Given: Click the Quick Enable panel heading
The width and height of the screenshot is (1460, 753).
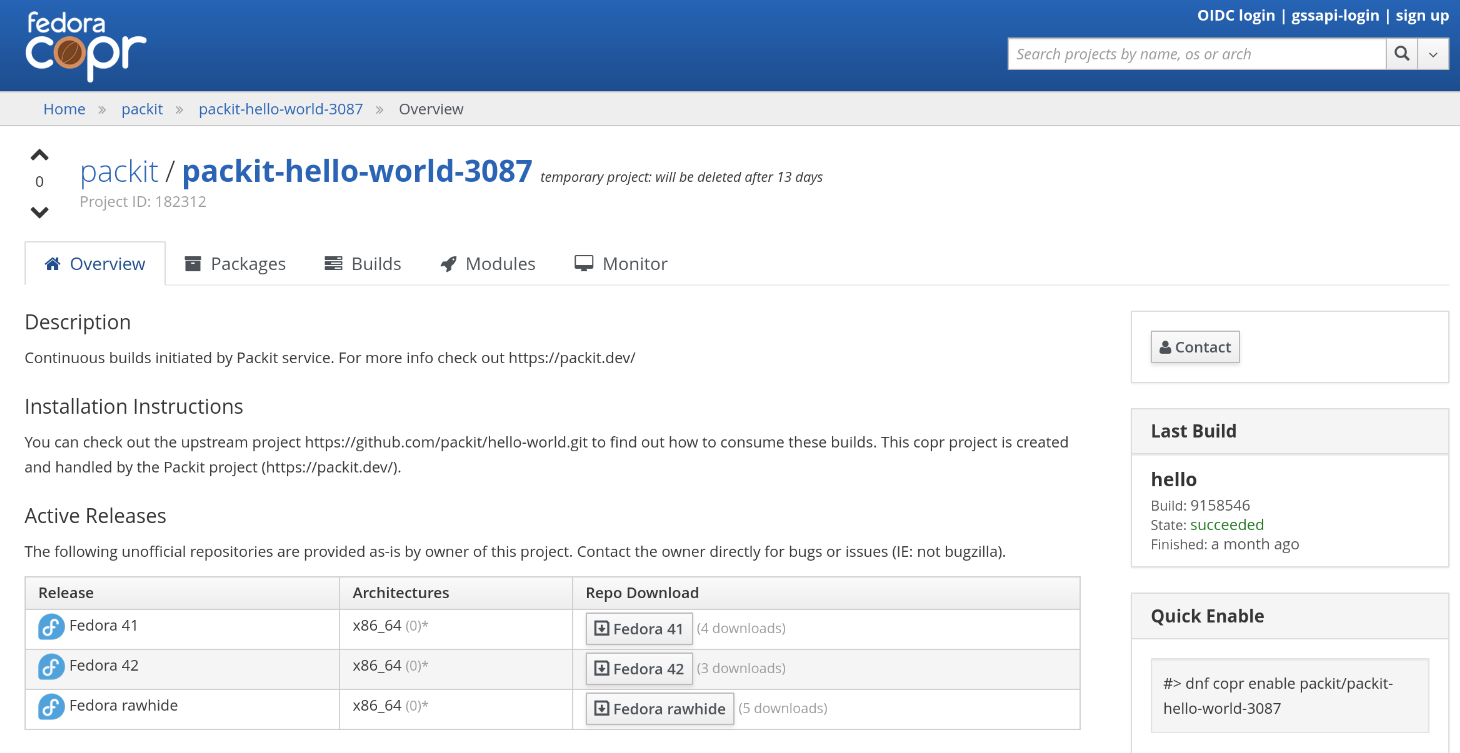Looking at the screenshot, I should point(1207,616).
